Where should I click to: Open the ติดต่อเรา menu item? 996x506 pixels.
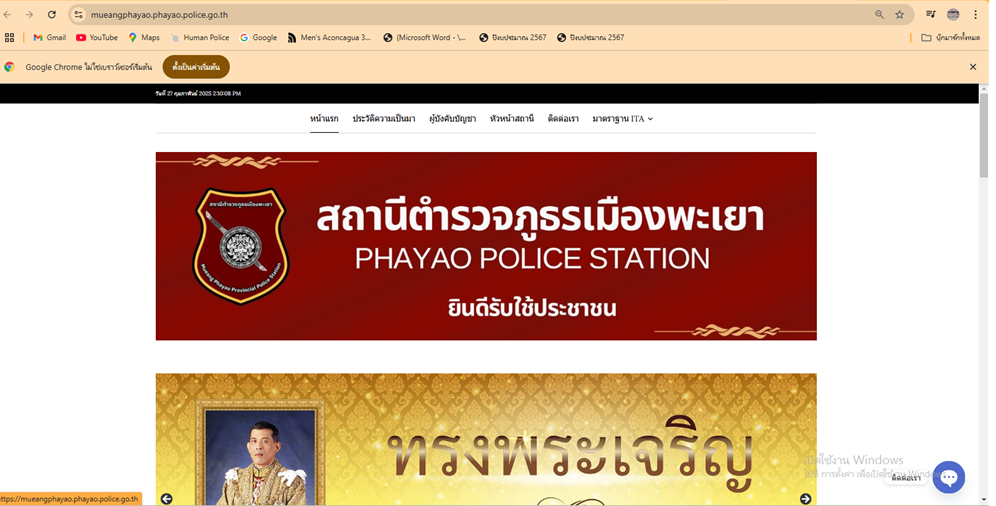click(x=563, y=119)
